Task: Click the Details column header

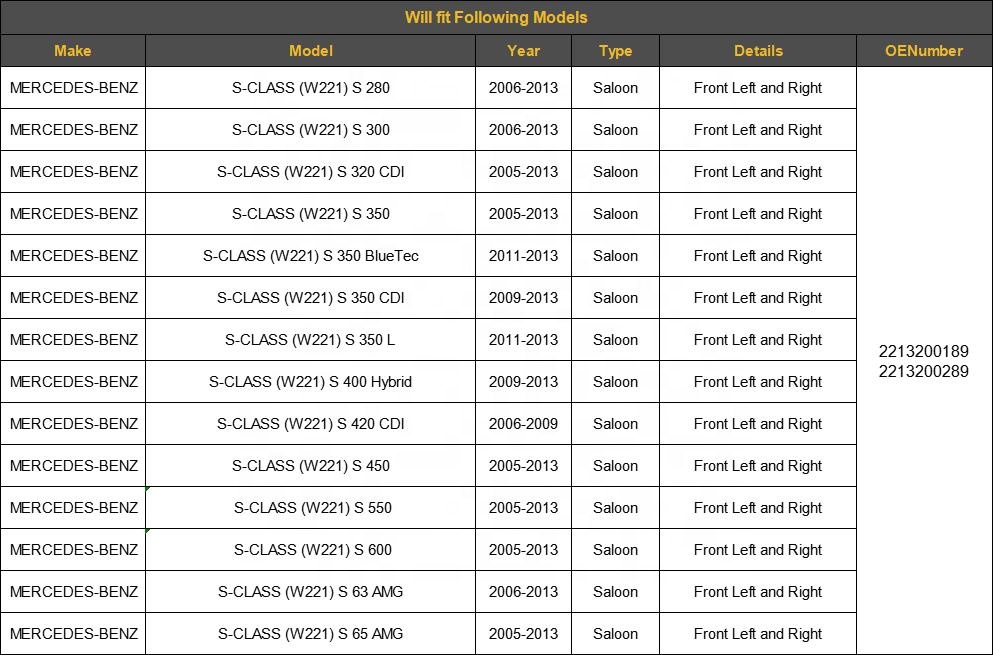Action: tap(758, 51)
